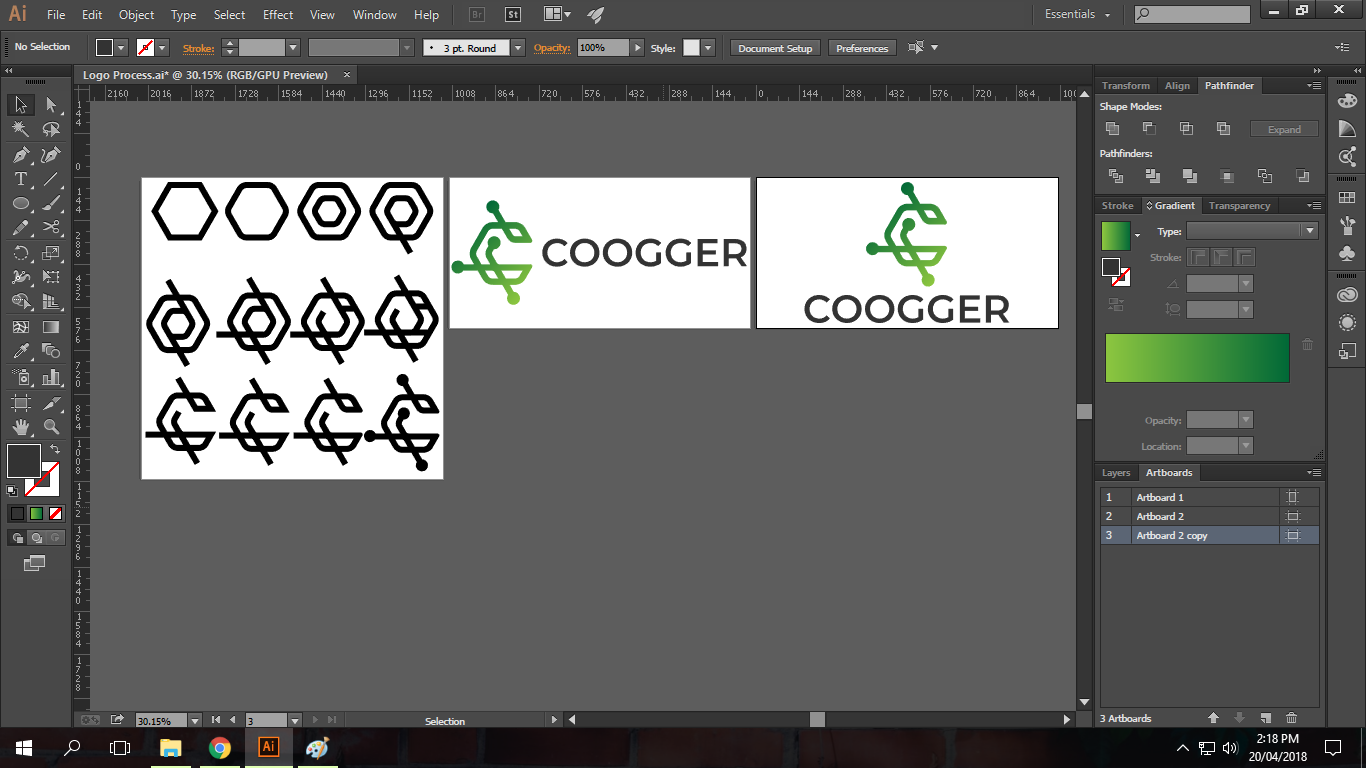Open the Effect menu
The height and width of the screenshot is (768, 1366).
coord(278,15)
